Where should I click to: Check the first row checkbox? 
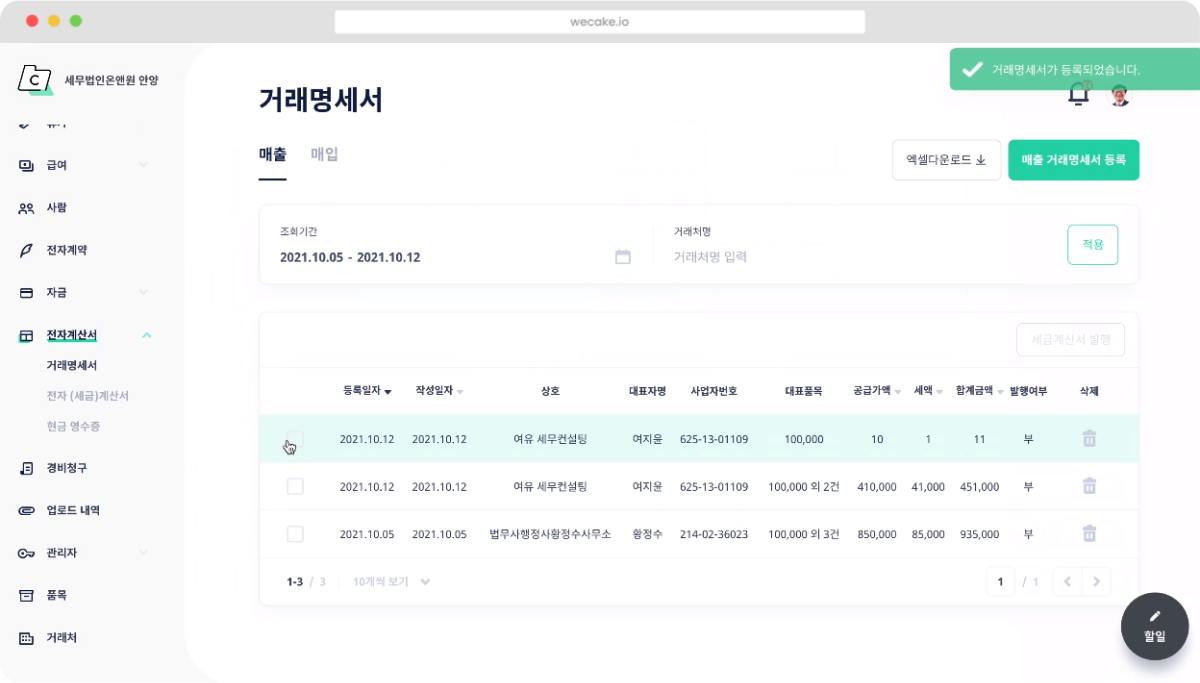[295, 439]
